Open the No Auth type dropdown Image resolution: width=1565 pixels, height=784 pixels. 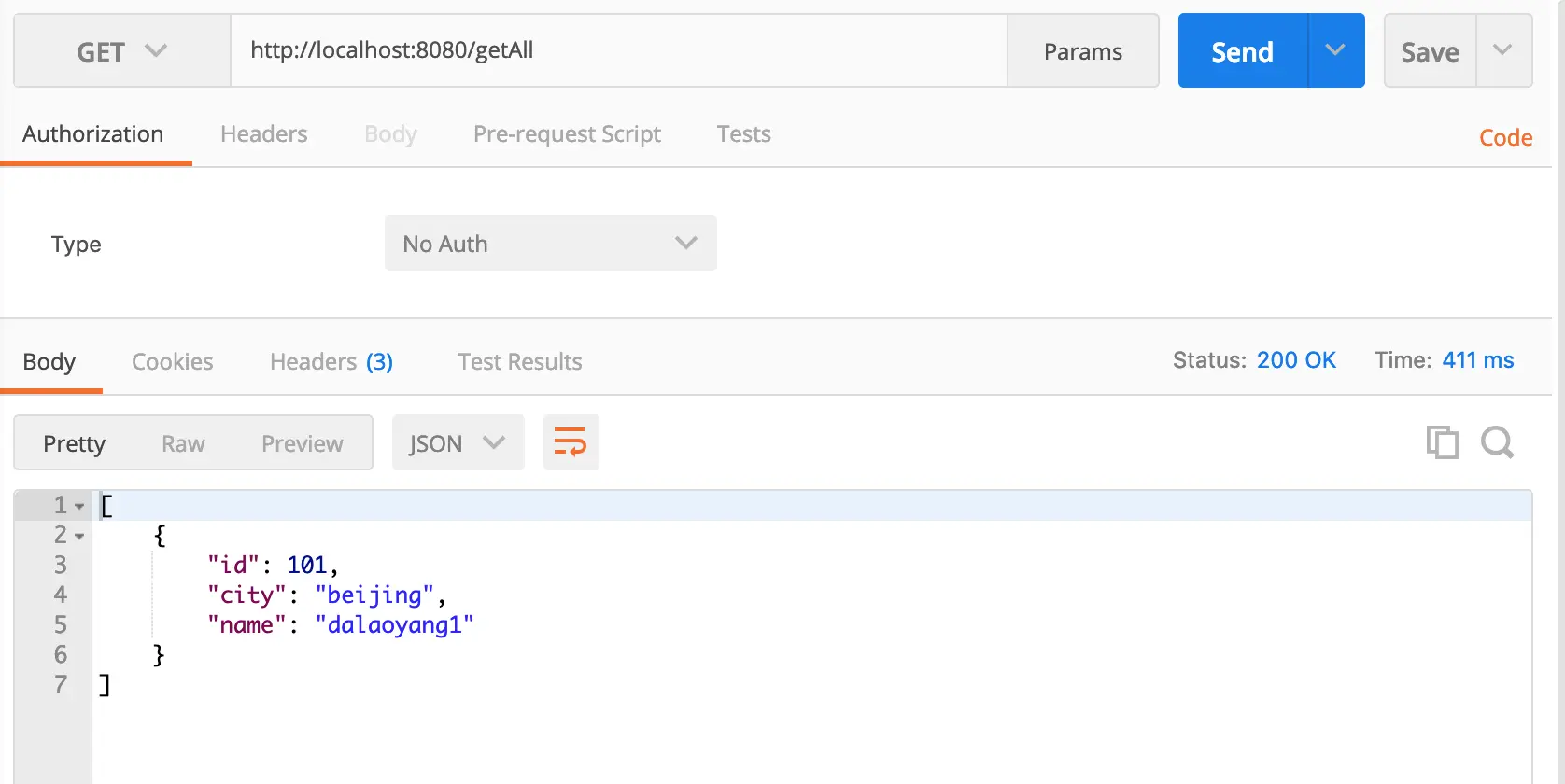tap(550, 244)
